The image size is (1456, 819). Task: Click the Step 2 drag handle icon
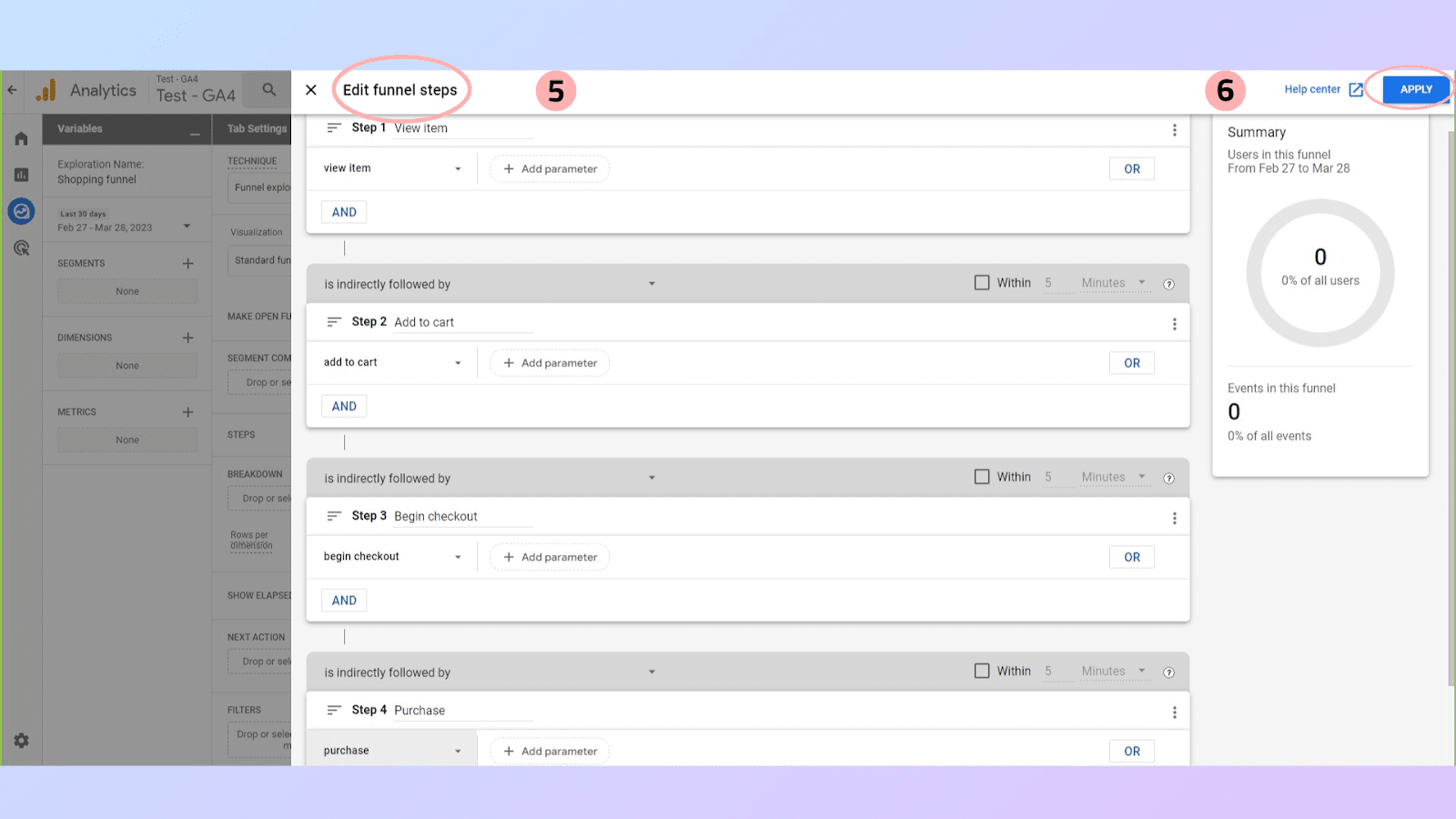[x=334, y=322]
